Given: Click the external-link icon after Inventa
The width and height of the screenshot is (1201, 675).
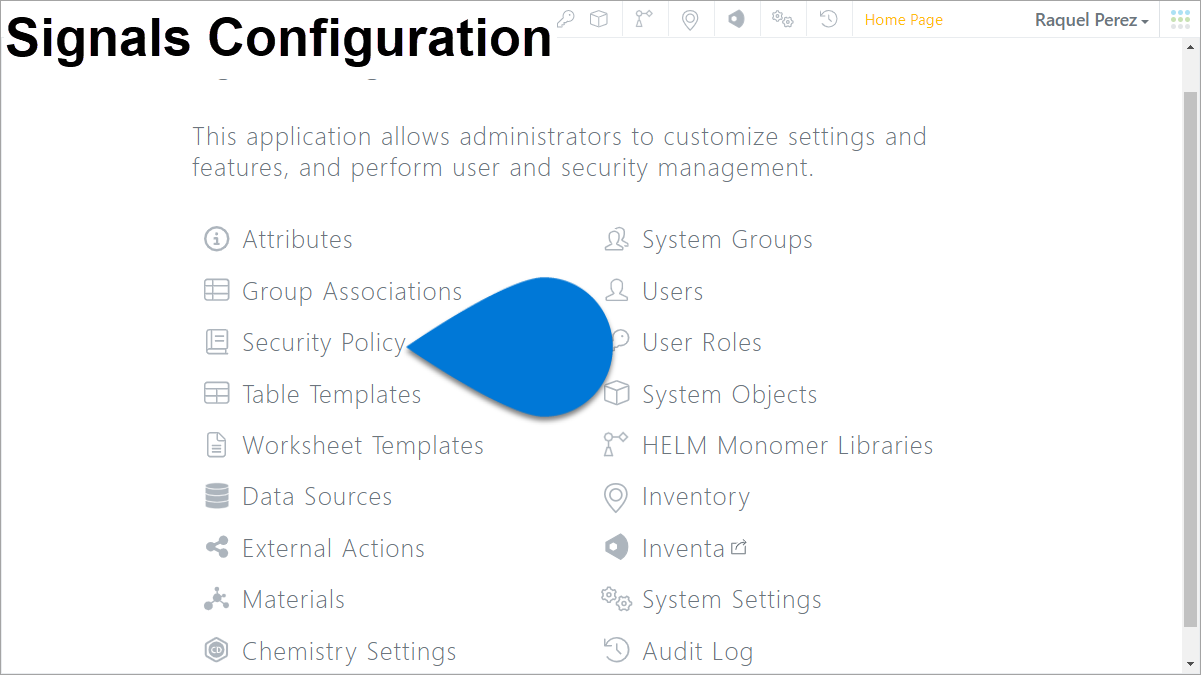Looking at the screenshot, I should tap(739, 547).
